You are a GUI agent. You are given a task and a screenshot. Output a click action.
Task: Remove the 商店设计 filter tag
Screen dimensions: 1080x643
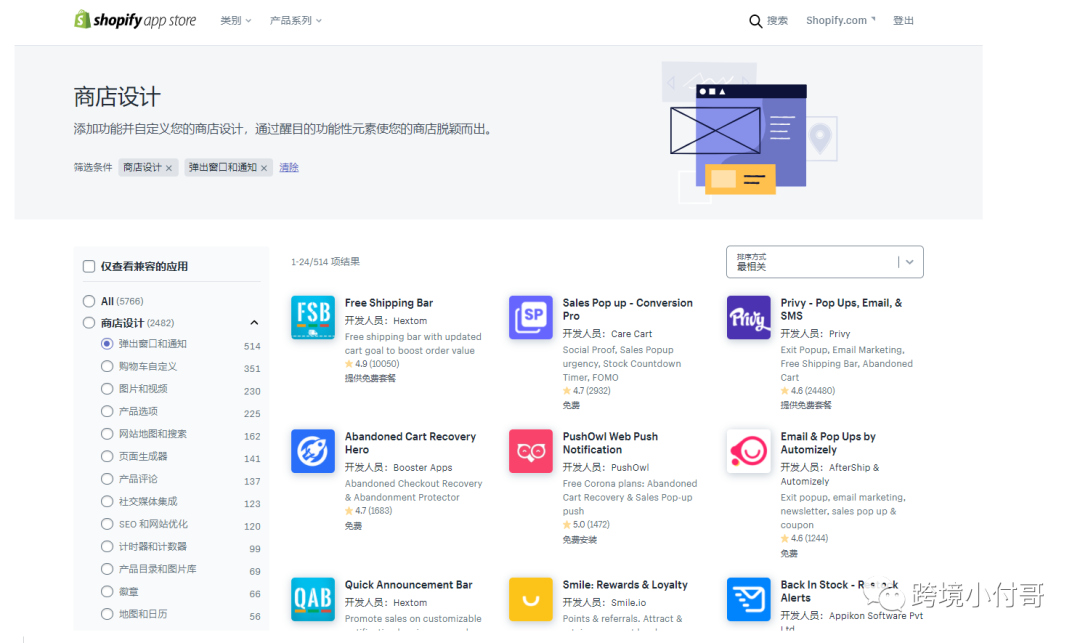tap(169, 168)
